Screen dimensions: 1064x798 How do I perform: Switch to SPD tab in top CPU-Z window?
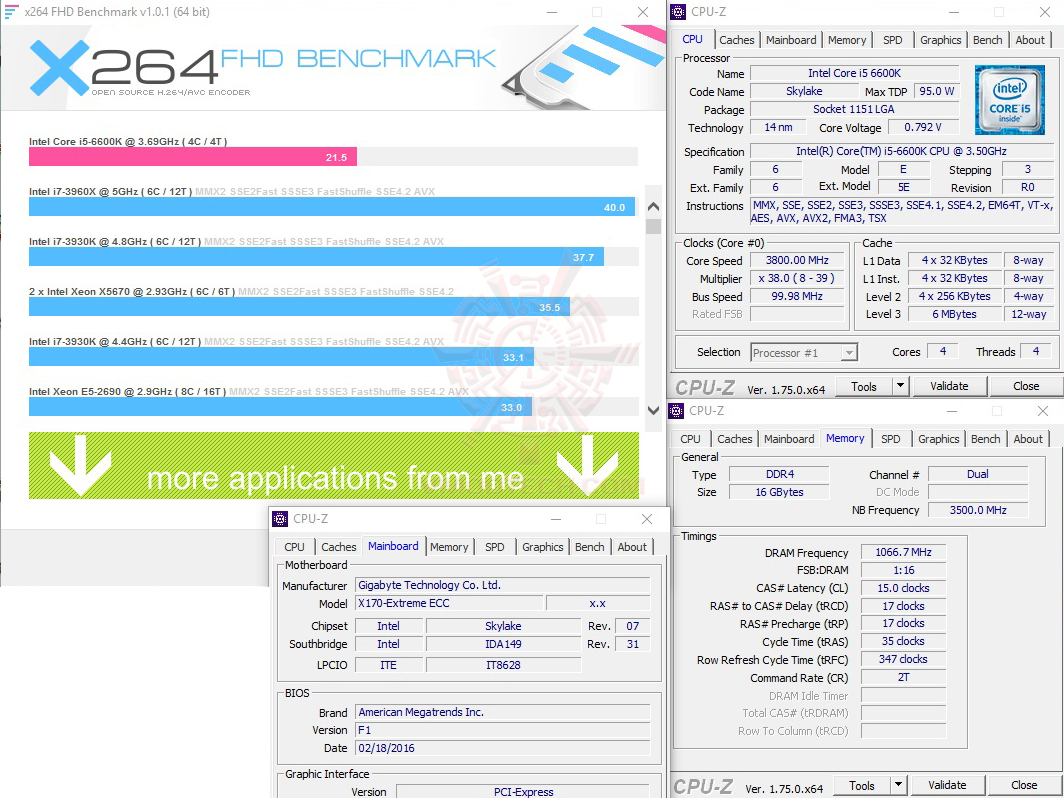coord(892,40)
